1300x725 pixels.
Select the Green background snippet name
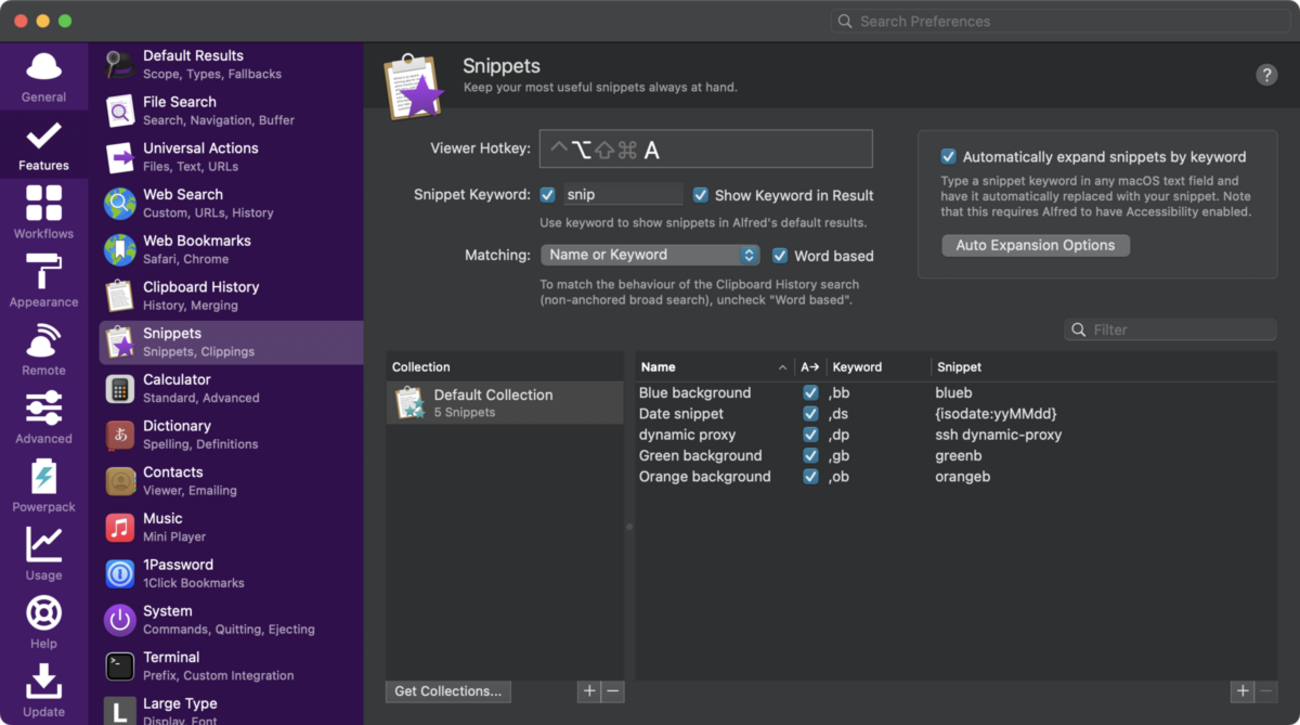700,456
